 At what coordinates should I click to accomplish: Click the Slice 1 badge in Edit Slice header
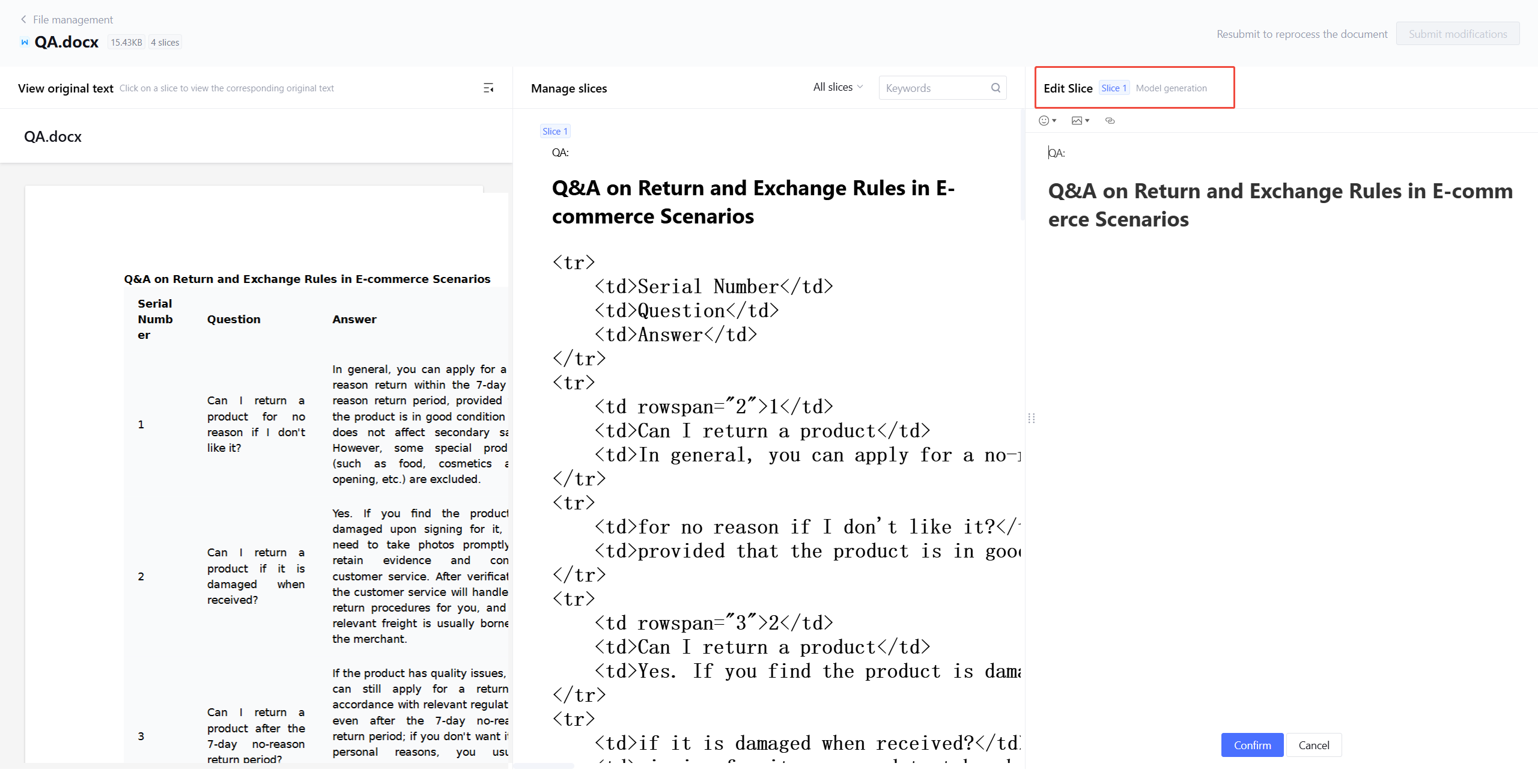pyautogui.click(x=1113, y=88)
